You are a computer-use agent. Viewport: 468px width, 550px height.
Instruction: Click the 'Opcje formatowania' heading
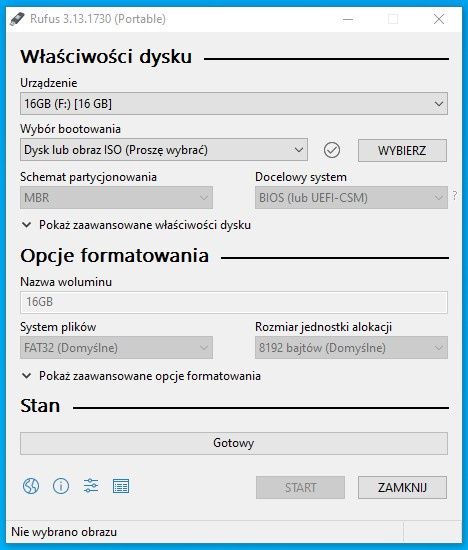pos(114,256)
